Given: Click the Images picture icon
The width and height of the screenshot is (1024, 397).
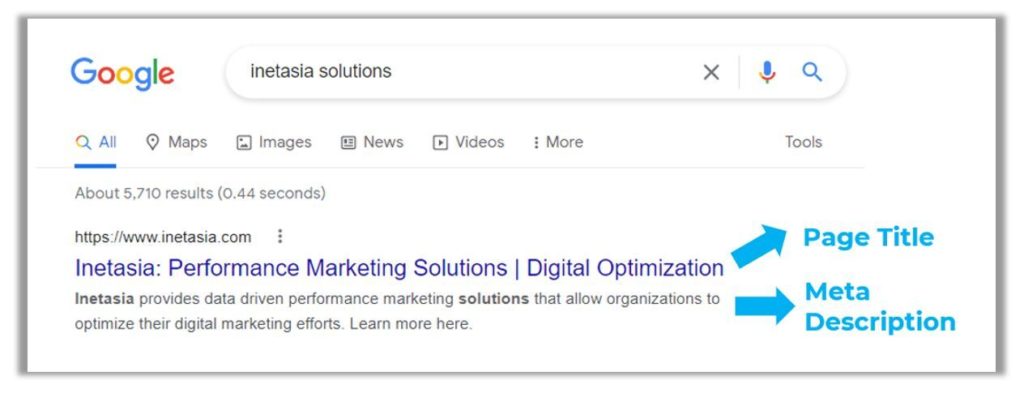Looking at the screenshot, I should click(x=244, y=142).
